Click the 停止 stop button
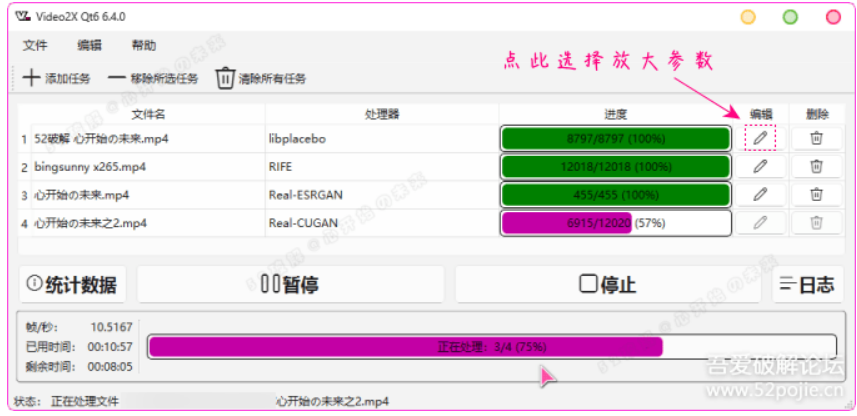 click(x=608, y=284)
